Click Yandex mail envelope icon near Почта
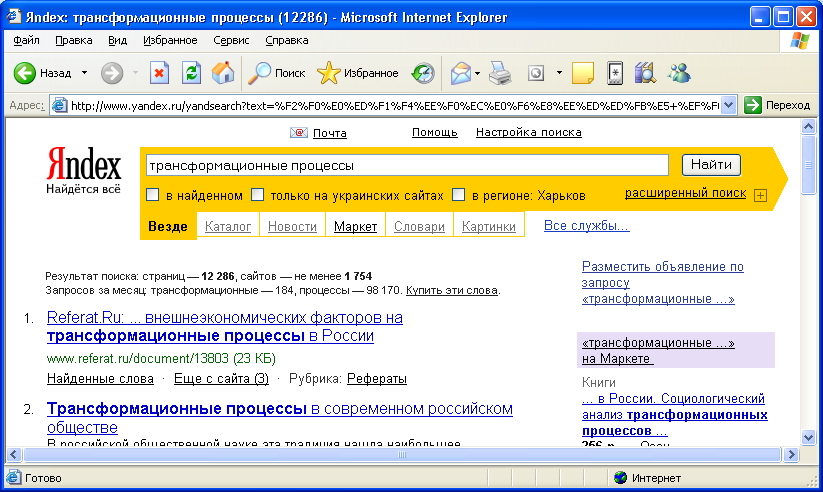Viewport: 823px width, 492px height. pyautogui.click(x=299, y=132)
